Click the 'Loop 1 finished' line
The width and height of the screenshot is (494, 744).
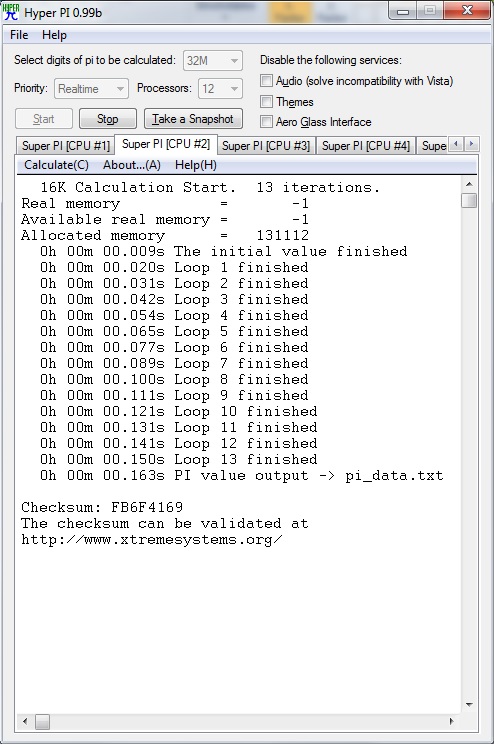[174, 268]
